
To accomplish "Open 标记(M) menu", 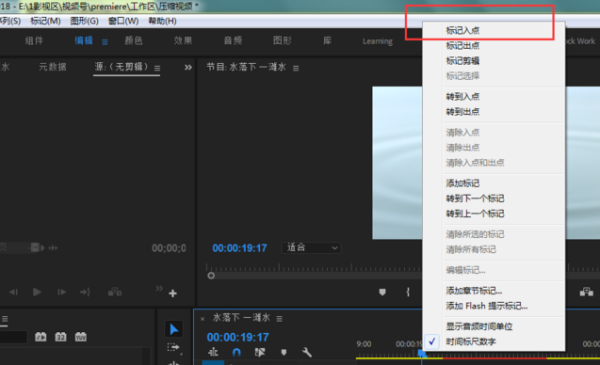I will 46,21.
